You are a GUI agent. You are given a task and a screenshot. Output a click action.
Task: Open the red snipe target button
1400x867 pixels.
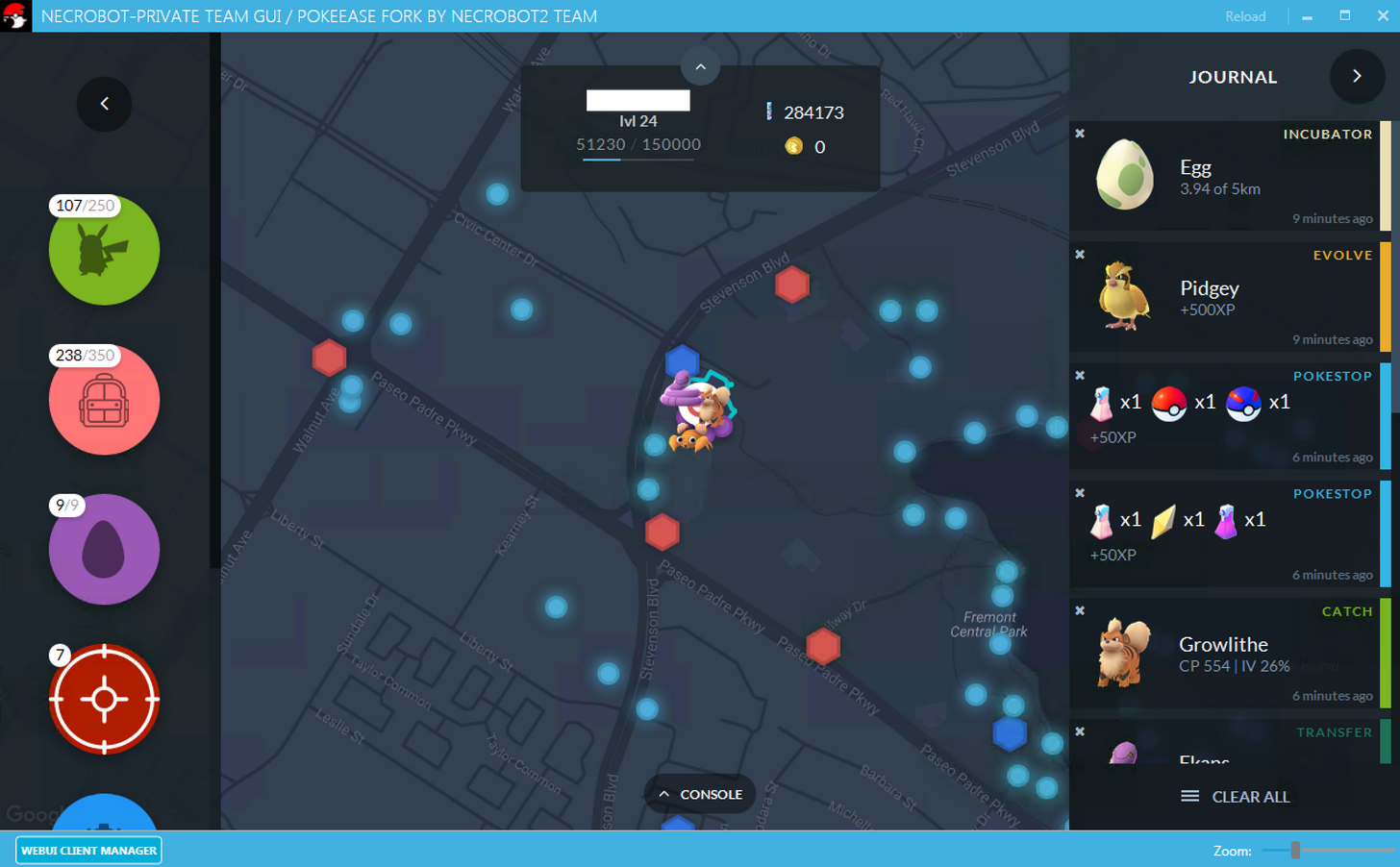tap(104, 699)
